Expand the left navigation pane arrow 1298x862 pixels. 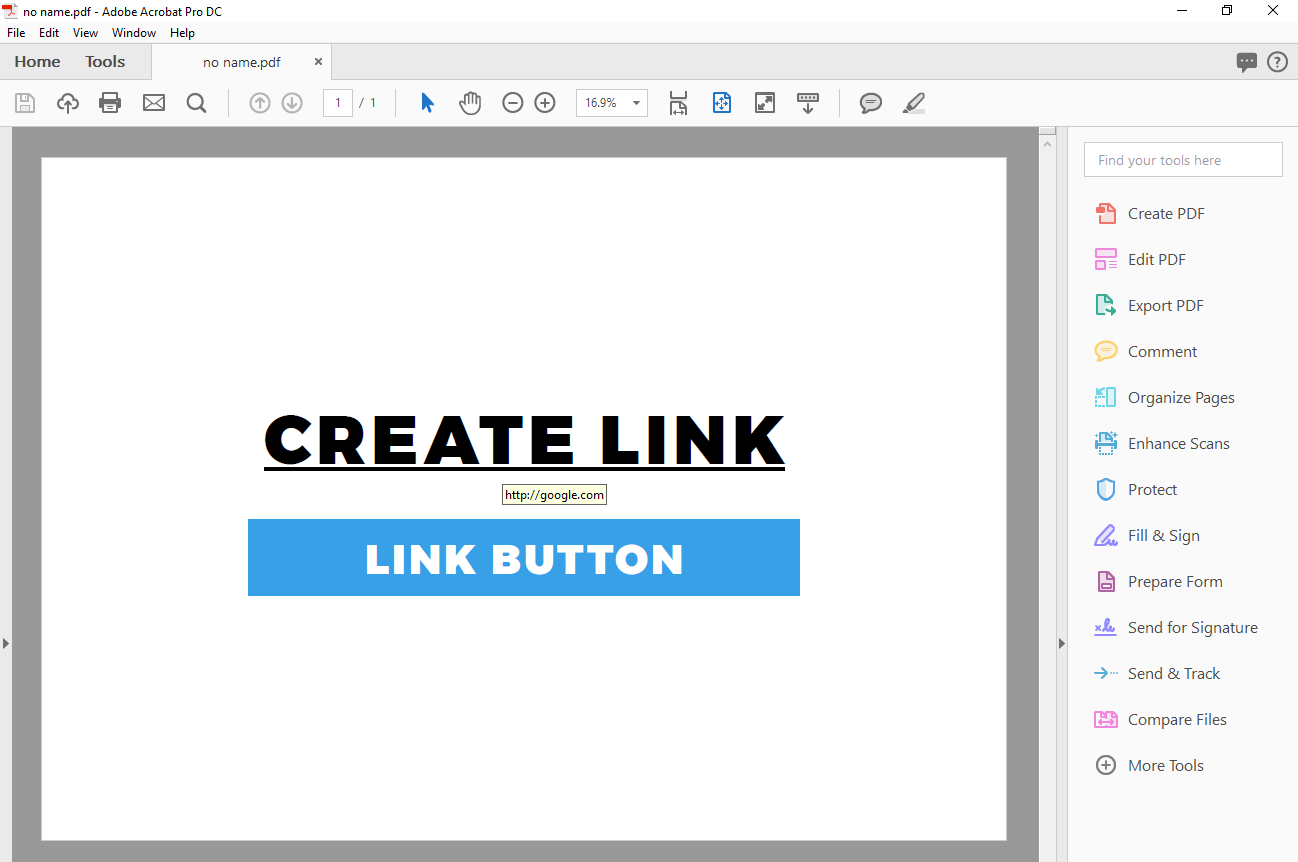[6, 643]
